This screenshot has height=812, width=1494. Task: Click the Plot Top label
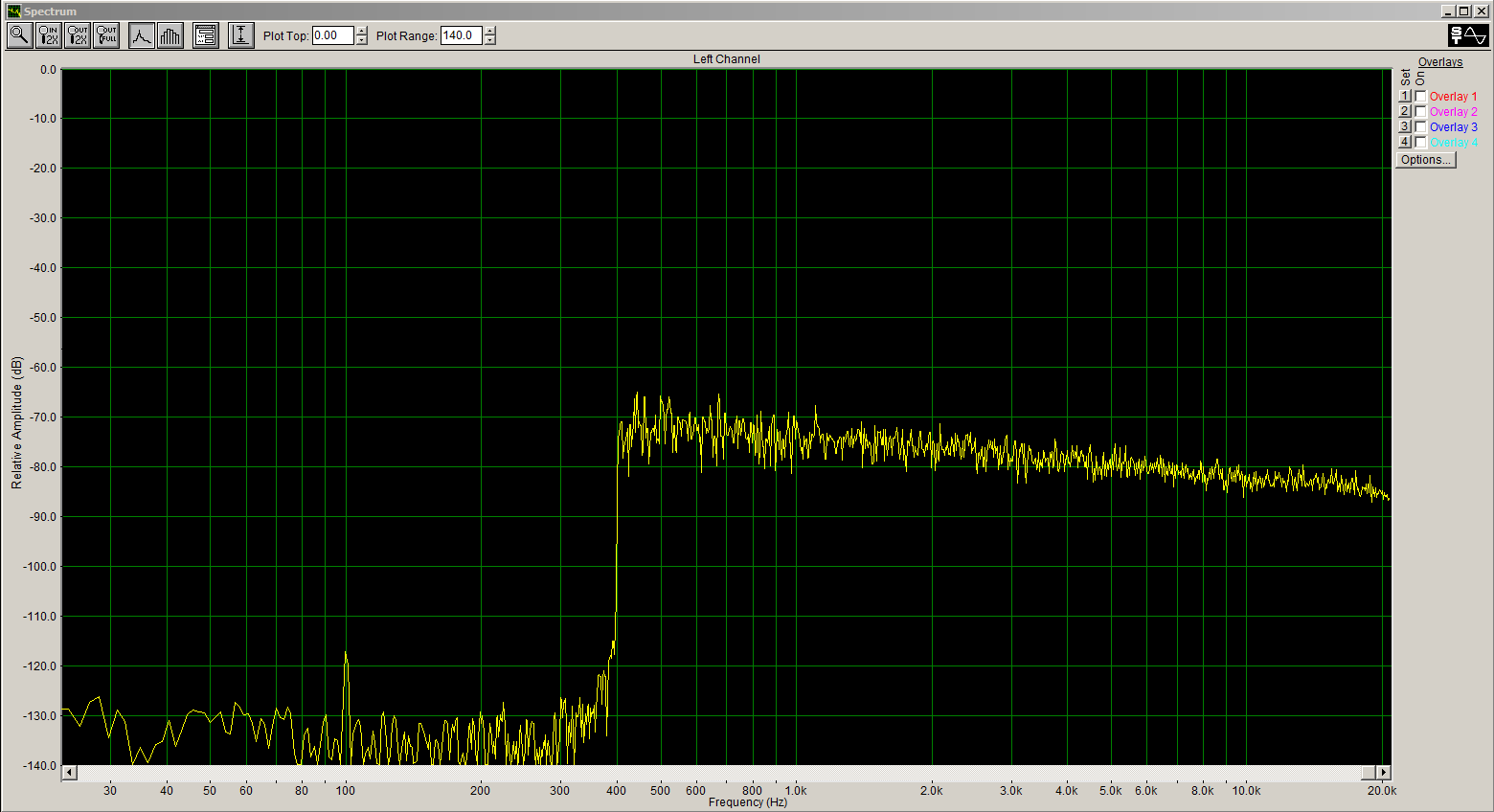coord(285,36)
